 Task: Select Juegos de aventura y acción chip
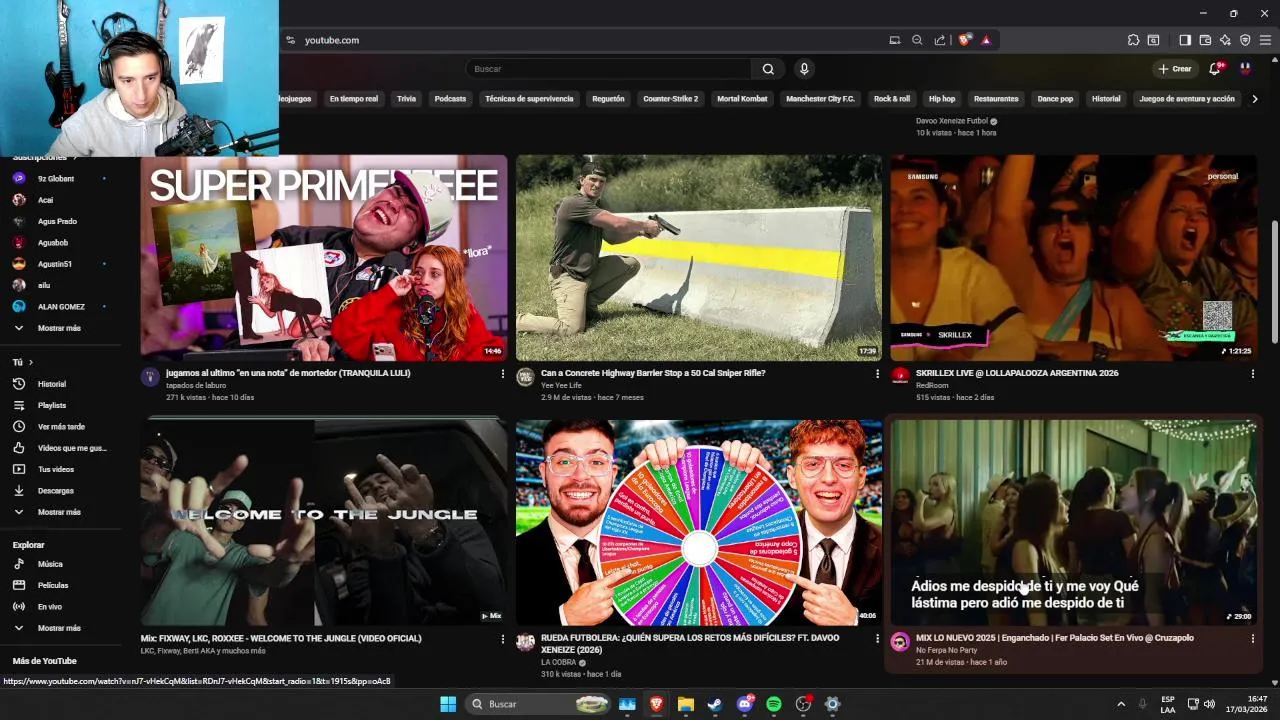coord(1187,99)
